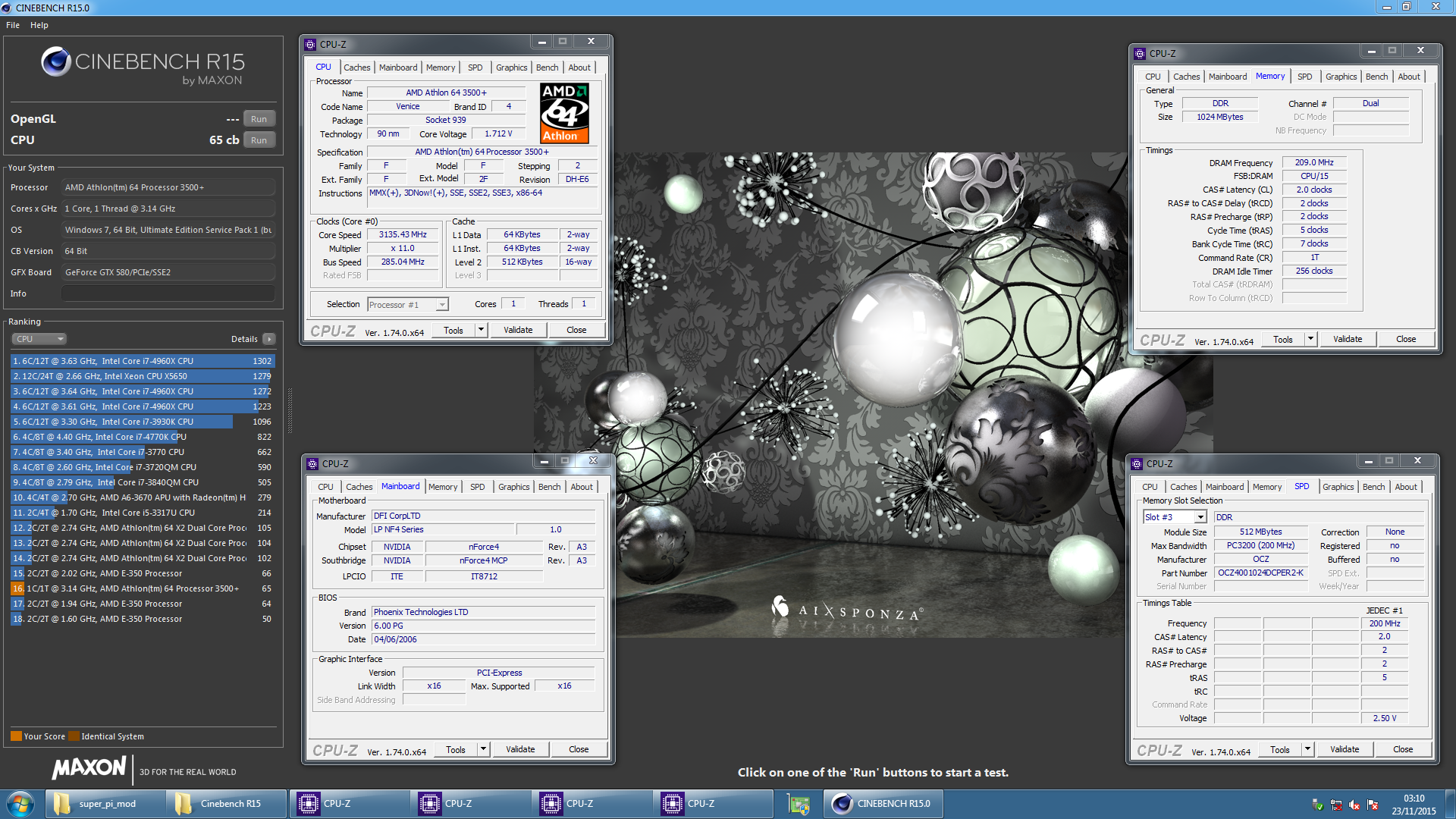Screen dimensions: 1456x819
Task: Switch to Bench tab in the Memory tab window
Action: point(1376,77)
